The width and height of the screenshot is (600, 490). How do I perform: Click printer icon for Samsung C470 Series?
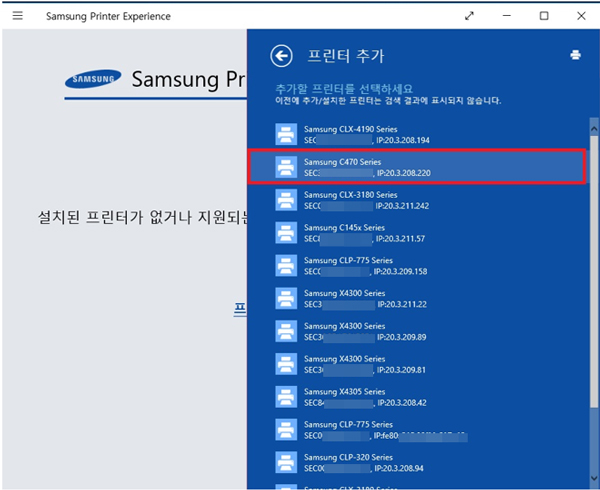coord(286,167)
